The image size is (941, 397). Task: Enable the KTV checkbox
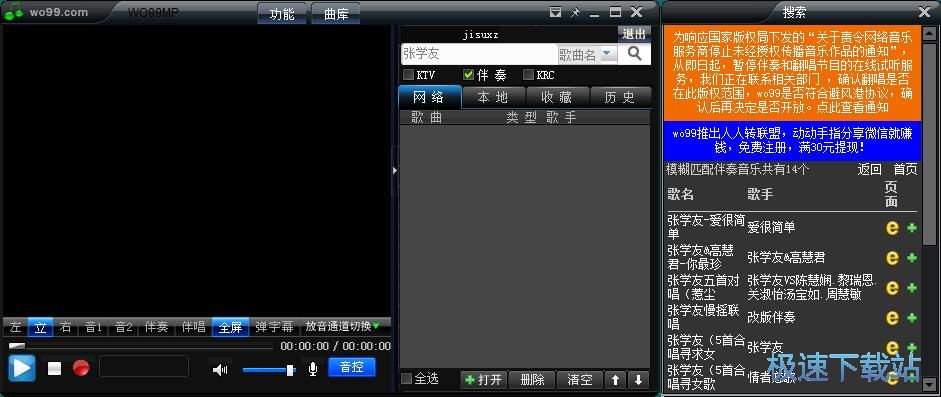(408, 75)
